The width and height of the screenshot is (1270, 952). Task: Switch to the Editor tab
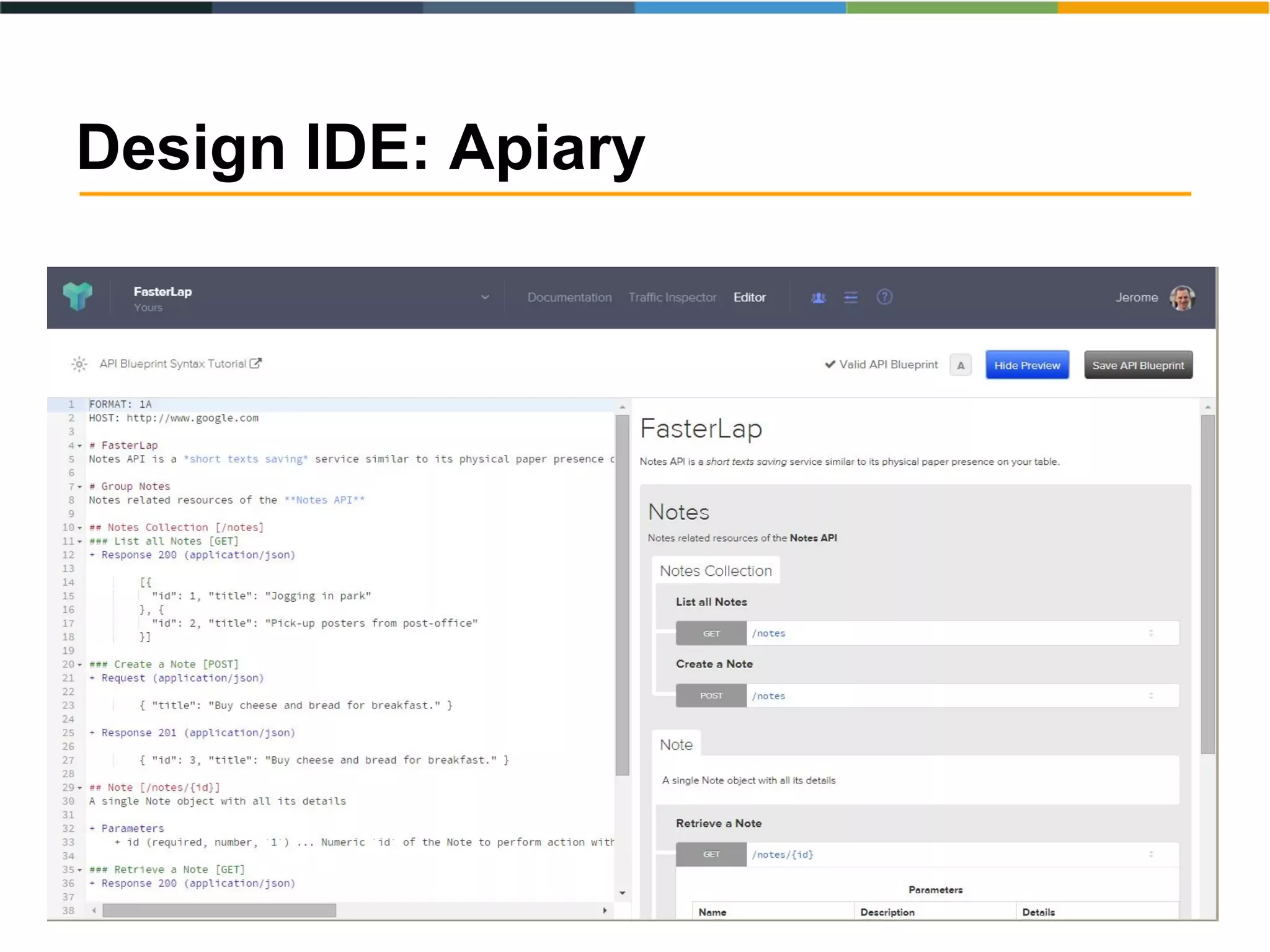pyautogui.click(x=750, y=297)
